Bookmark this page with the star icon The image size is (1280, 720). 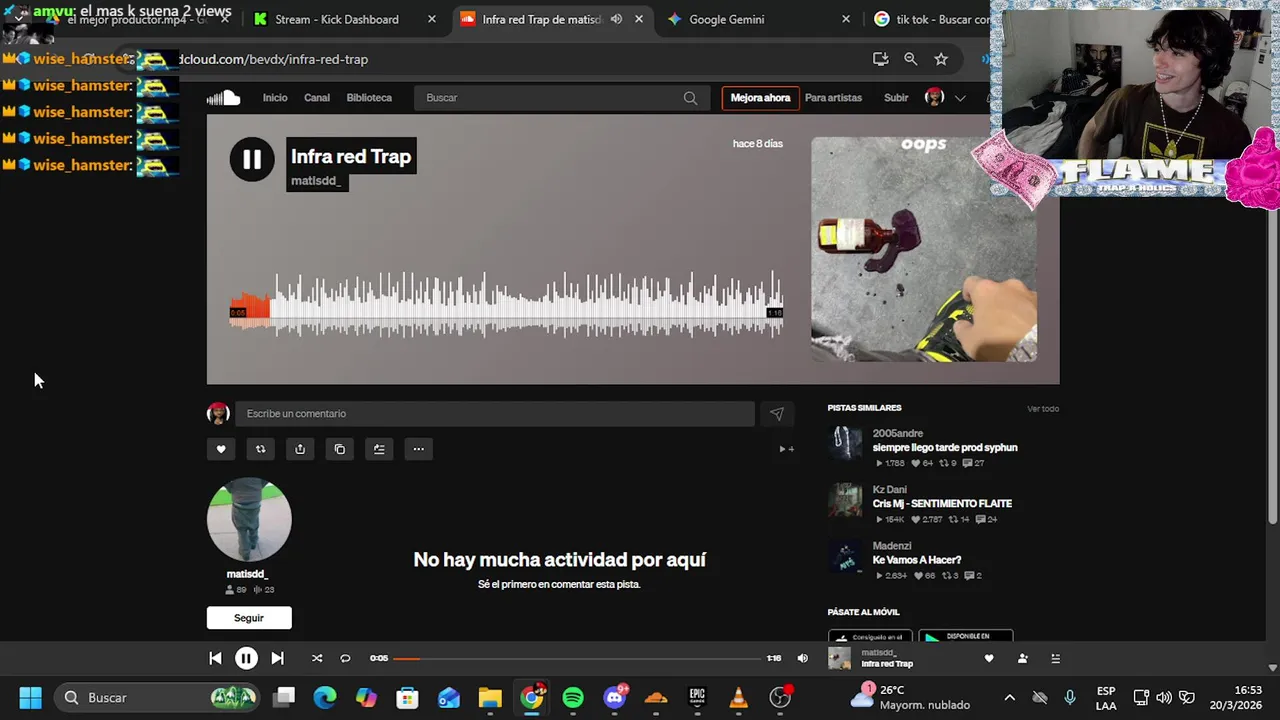pos(941,59)
